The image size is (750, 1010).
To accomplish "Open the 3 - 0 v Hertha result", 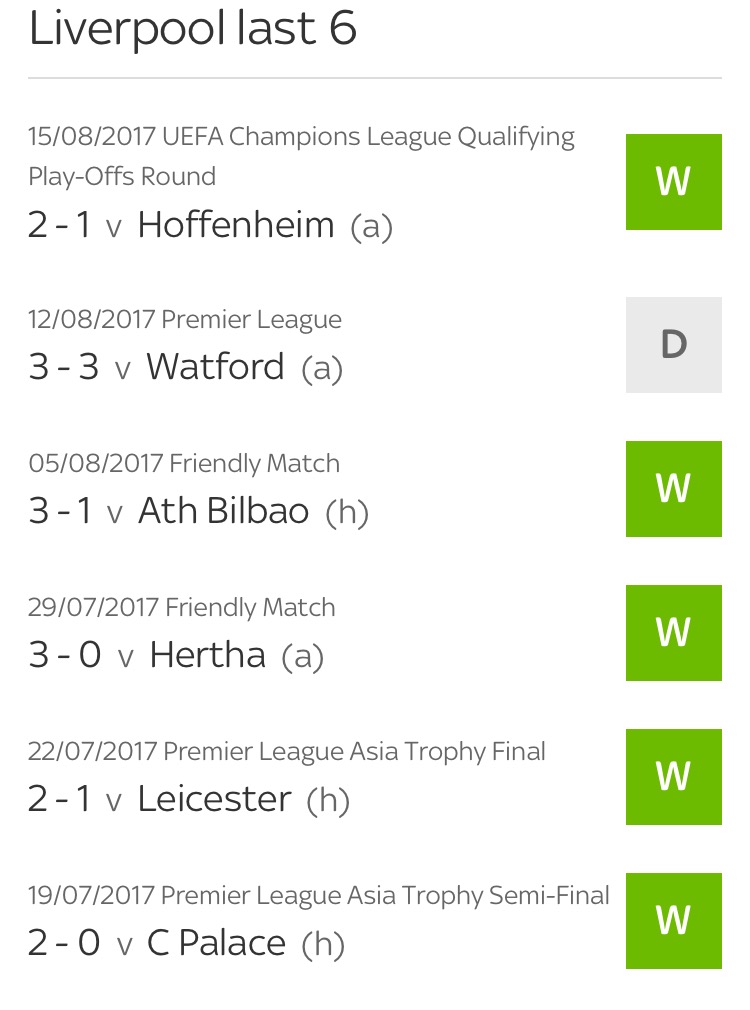I will click(176, 655).
